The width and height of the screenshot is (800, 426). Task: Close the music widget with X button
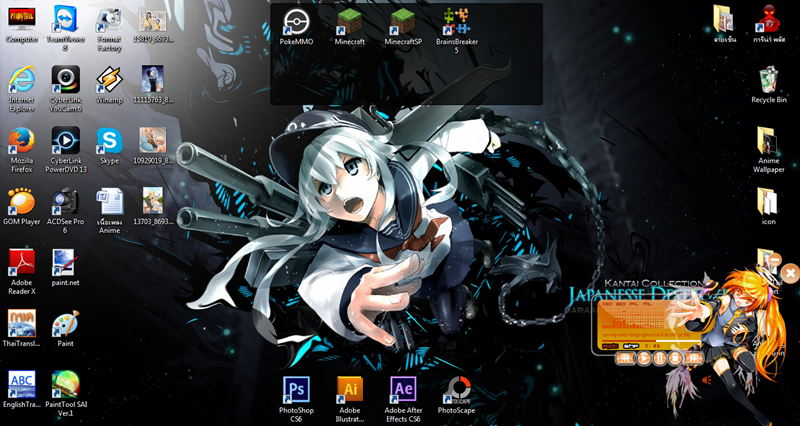(790, 274)
